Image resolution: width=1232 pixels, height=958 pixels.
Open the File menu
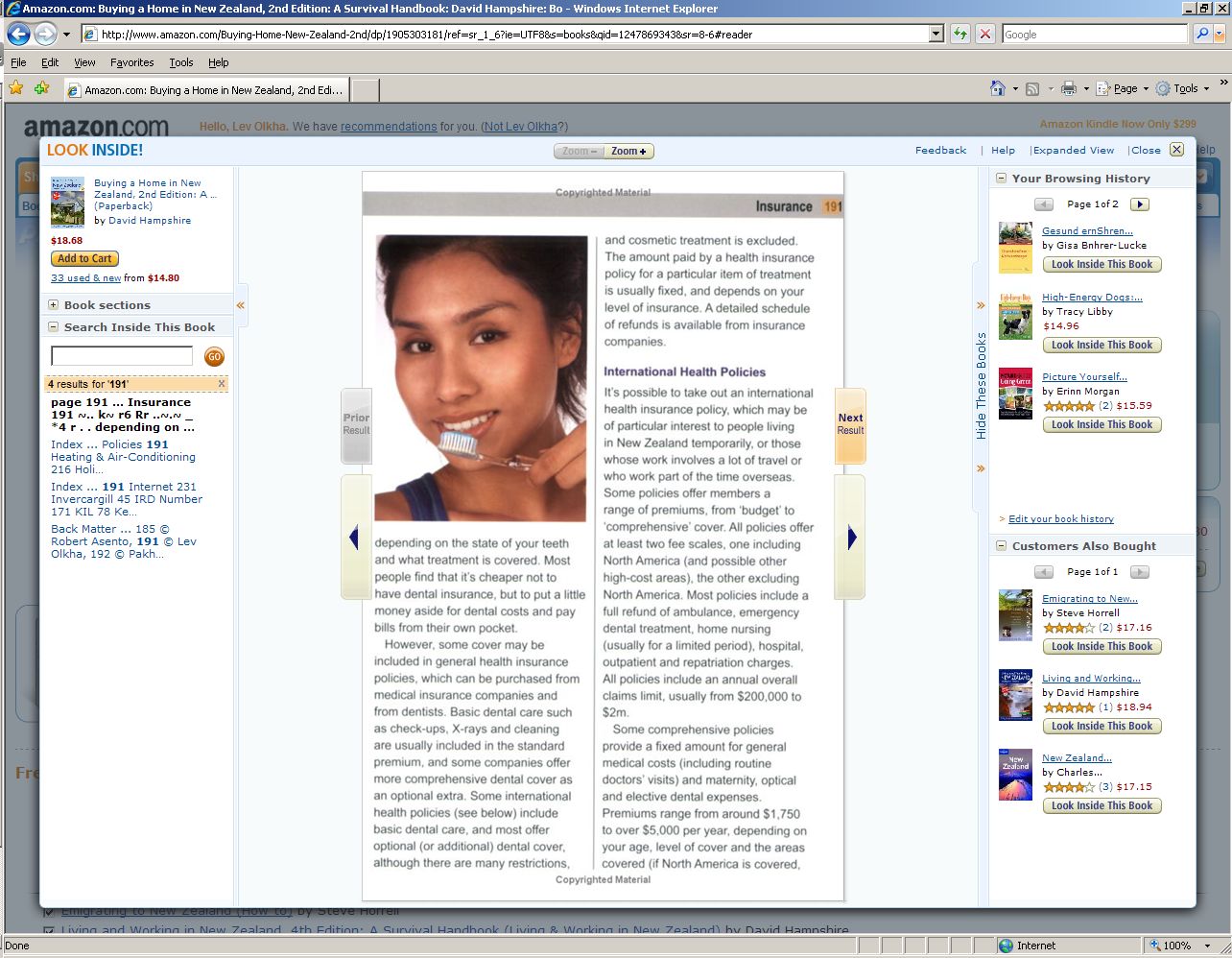[18, 62]
